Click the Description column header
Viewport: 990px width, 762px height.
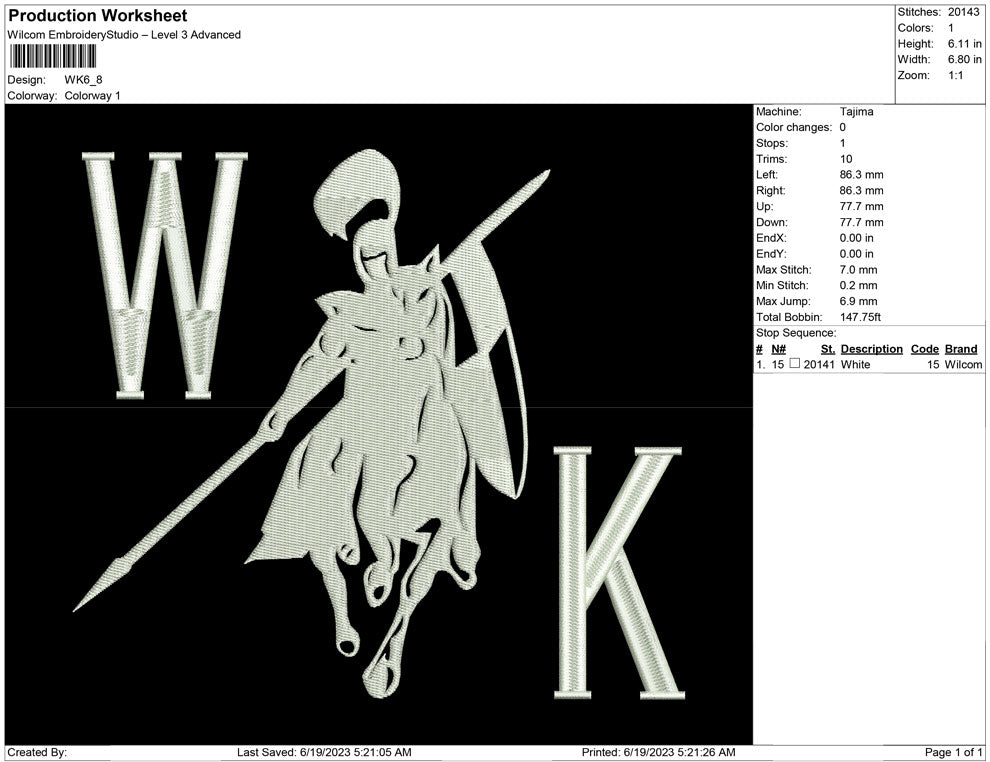click(871, 349)
